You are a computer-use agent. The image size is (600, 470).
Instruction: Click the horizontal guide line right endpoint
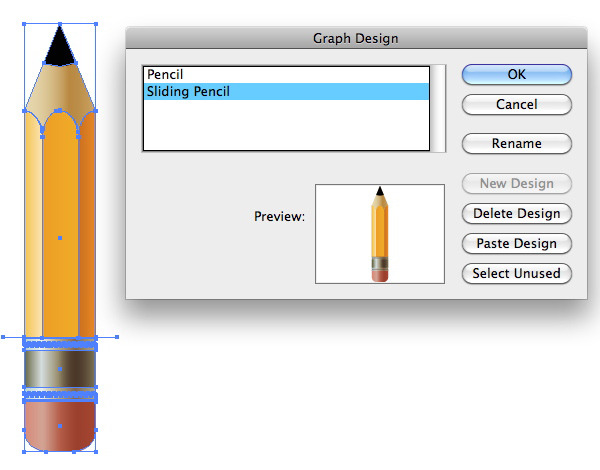point(117,337)
